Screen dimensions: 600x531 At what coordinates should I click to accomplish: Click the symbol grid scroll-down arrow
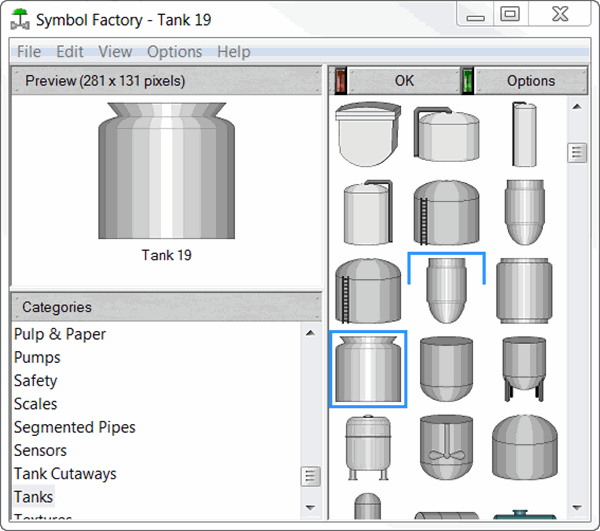577,508
